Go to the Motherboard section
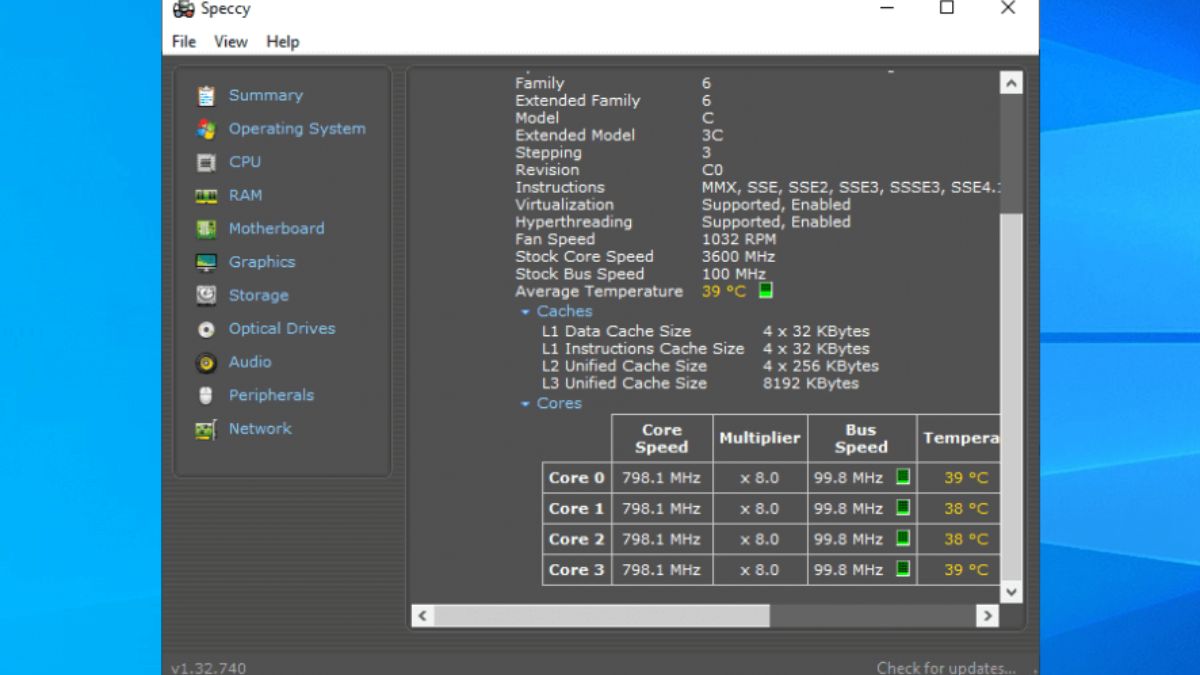This screenshot has height=675, width=1200. tap(276, 228)
